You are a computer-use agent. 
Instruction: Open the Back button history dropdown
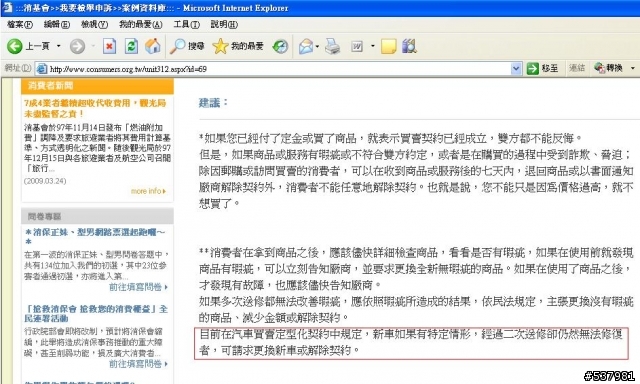click(x=59, y=46)
